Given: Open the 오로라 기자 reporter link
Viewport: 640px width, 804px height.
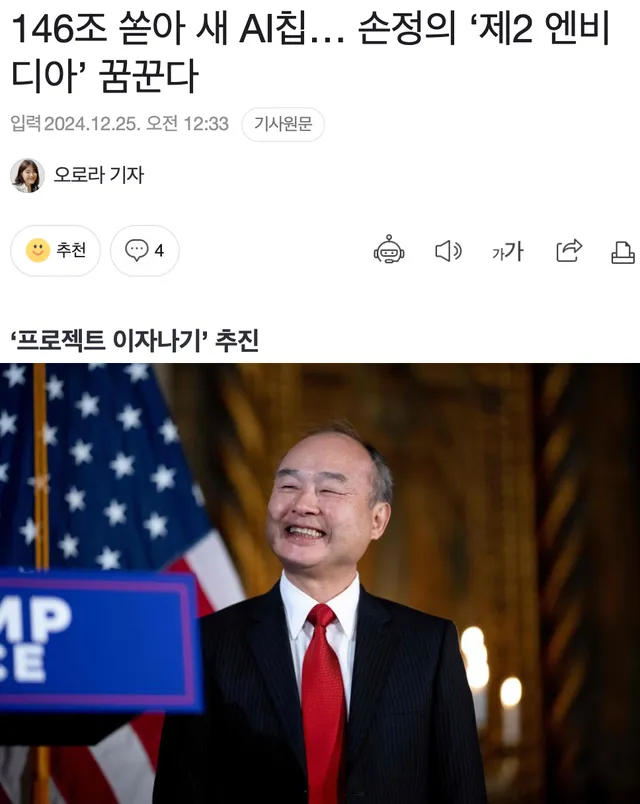Looking at the screenshot, I should tap(99, 175).
